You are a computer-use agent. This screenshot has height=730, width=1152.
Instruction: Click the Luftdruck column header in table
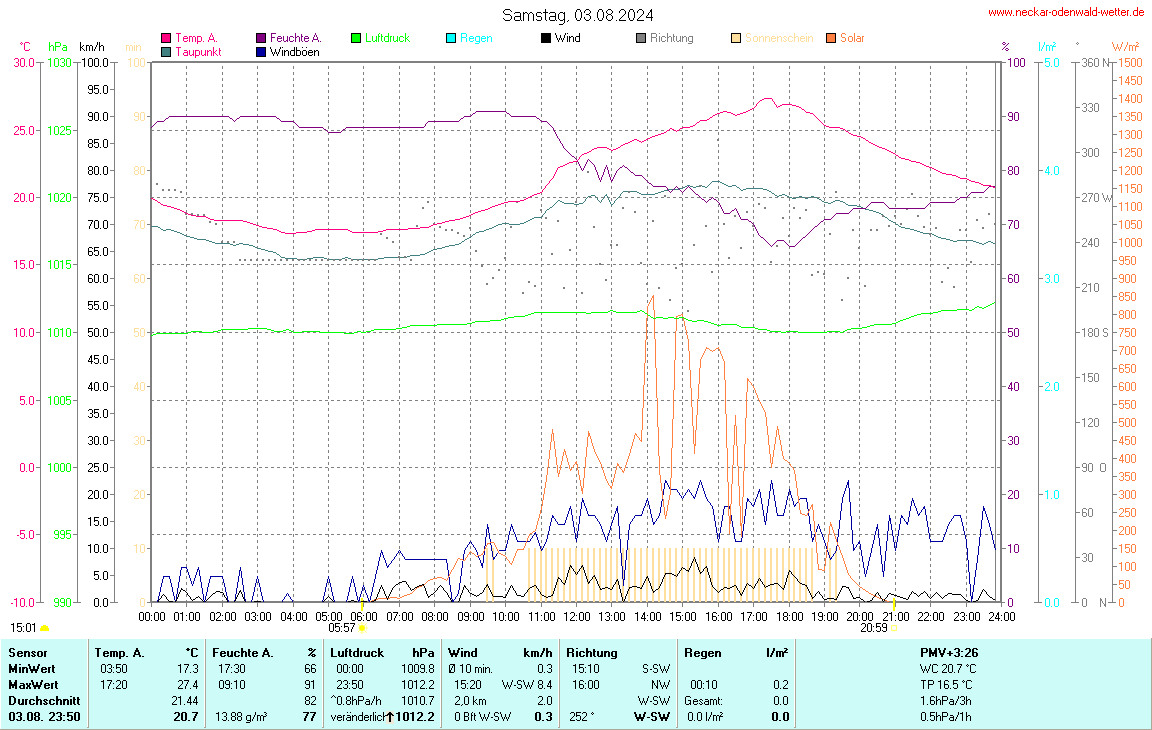[357, 652]
